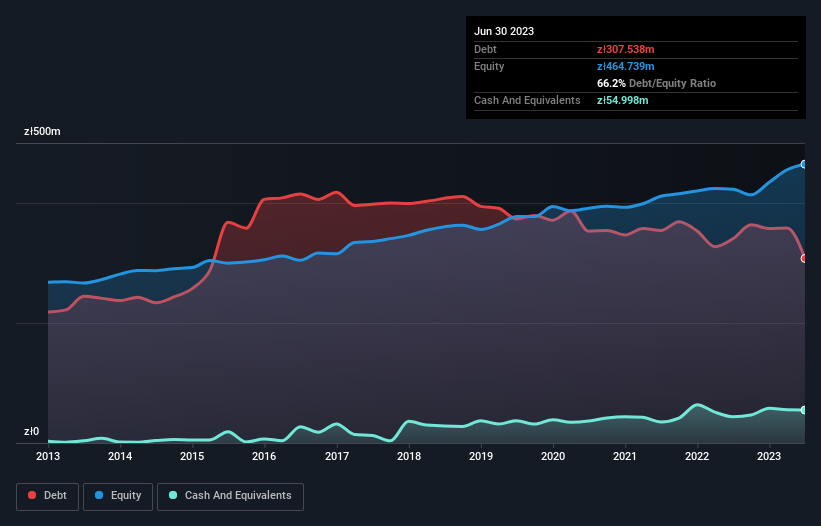This screenshot has width=821, height=526.
Task: Click the 2022 x-axis label
Action: tap(697, 456)
